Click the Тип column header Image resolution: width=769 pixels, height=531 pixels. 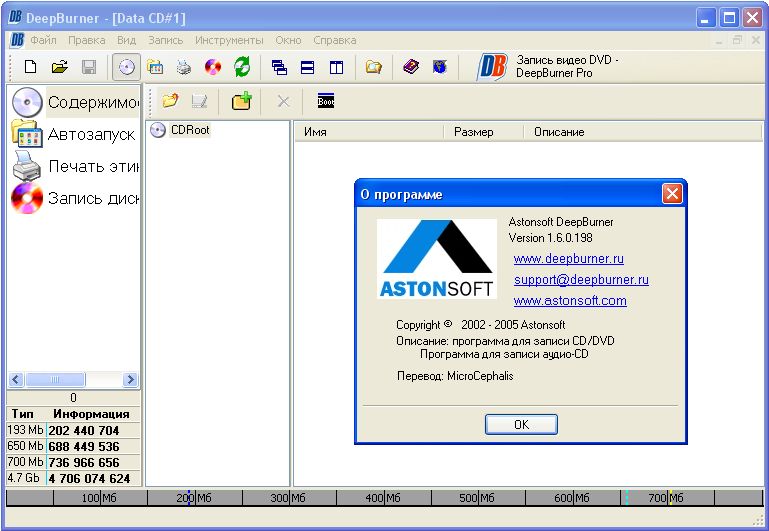23,414
